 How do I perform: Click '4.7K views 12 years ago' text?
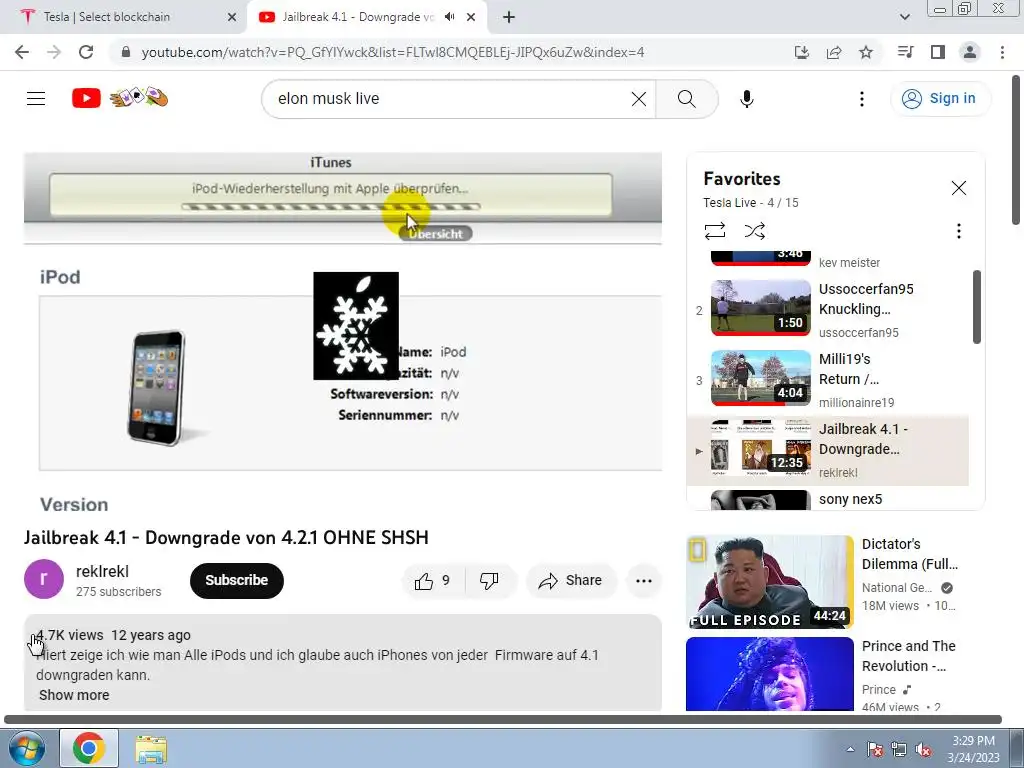(114, 635)
